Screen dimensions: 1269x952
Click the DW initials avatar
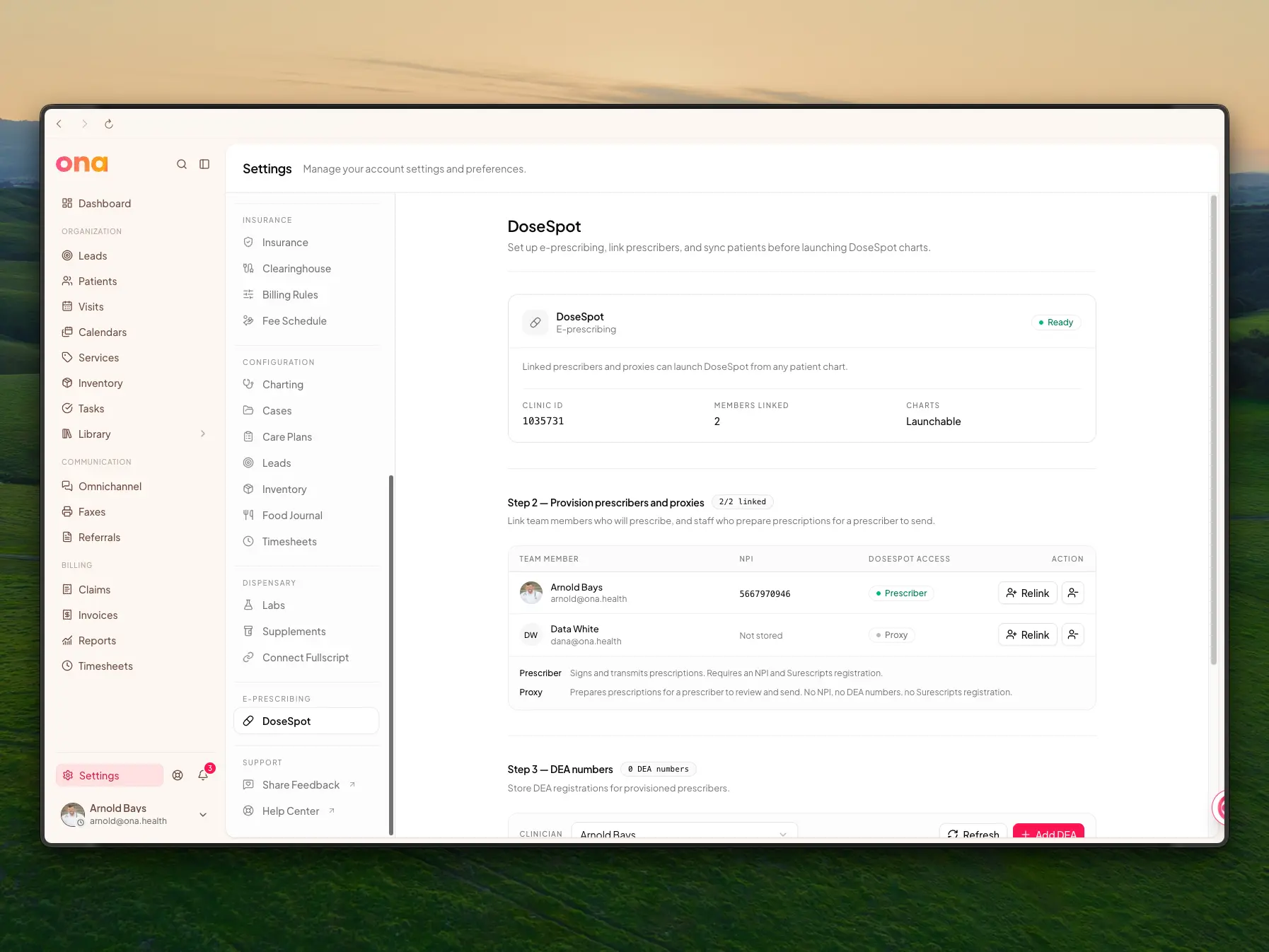531,635
